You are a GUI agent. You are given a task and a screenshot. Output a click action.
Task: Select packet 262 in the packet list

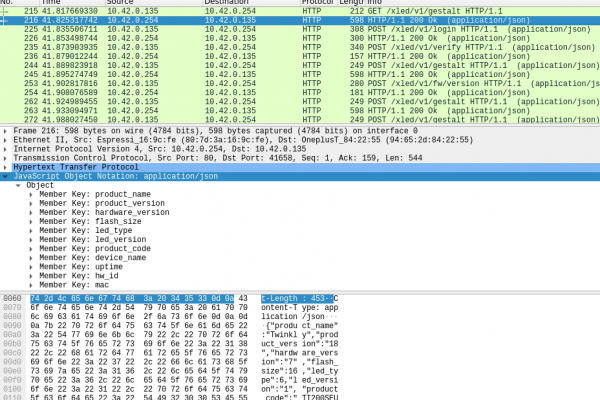pyautogui.click(x=300, y=102)
